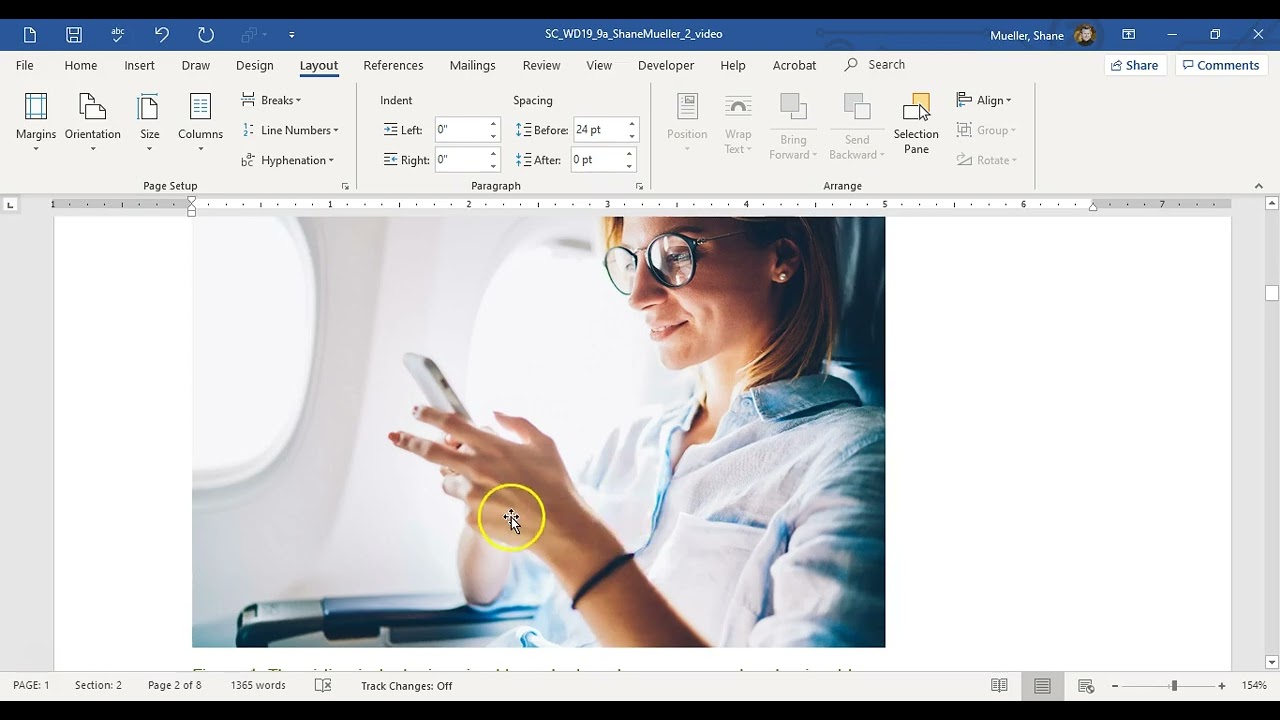Switch to the Home tab
The height and width of the screenshot is (720, 1280).
click(81, 65)
